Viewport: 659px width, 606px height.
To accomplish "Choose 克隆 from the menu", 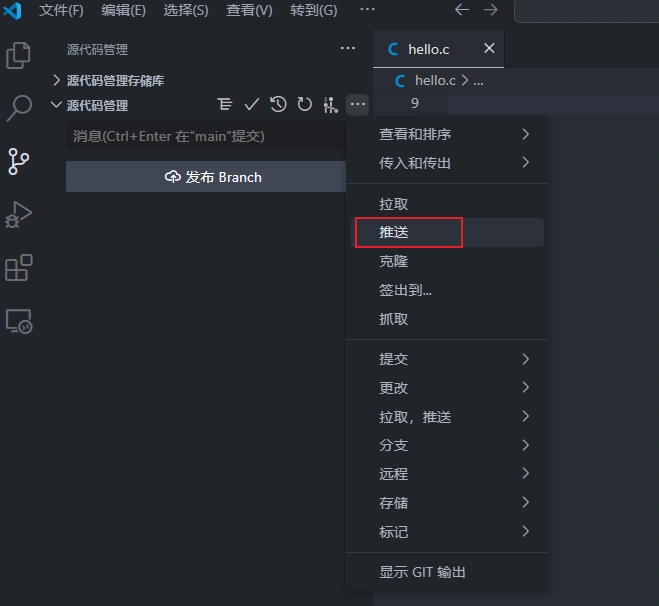I will pyautogui.click(x=447, y=261).
